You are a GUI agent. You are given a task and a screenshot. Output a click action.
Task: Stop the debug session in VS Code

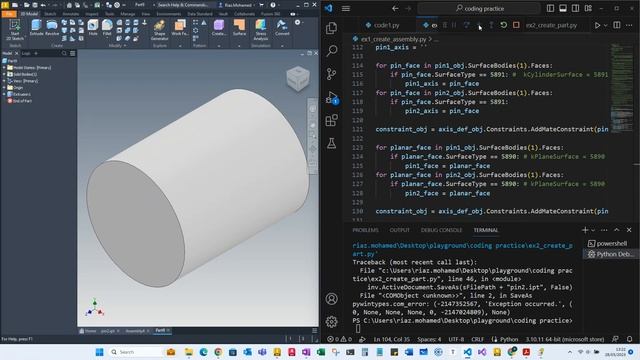pyautogui.click(x=516, y=25)
